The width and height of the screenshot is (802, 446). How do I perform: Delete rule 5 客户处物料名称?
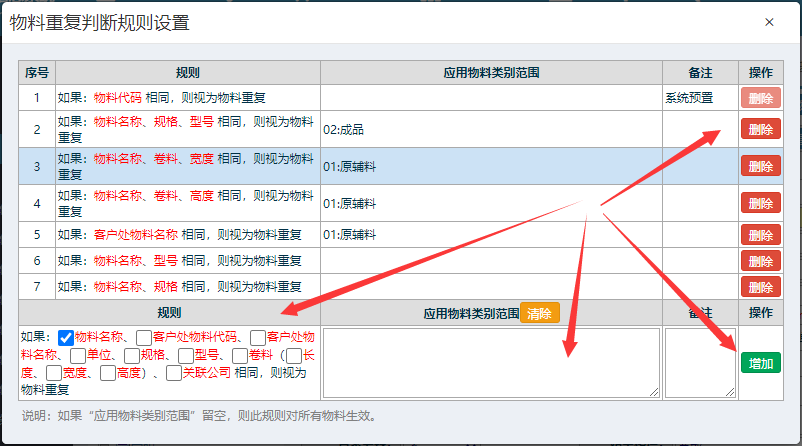tap(760, 235)
